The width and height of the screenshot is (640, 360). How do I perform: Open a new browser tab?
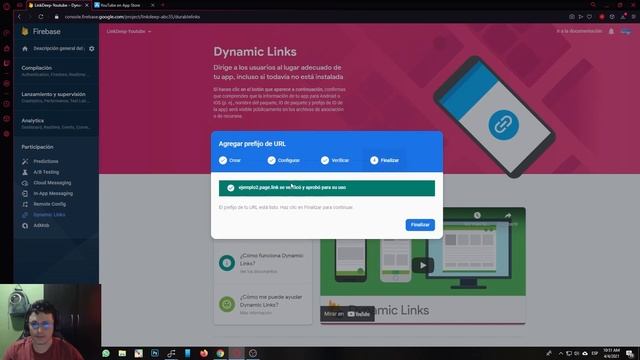162,5
